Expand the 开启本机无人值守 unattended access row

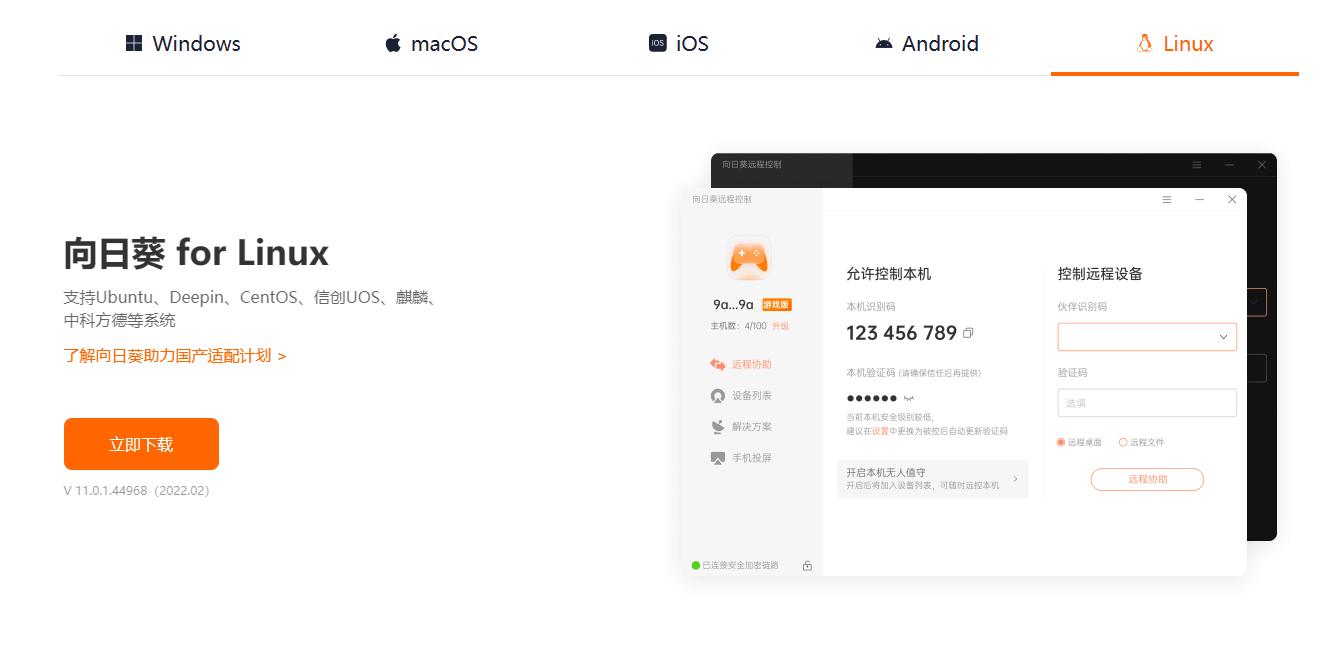(932, 478)
